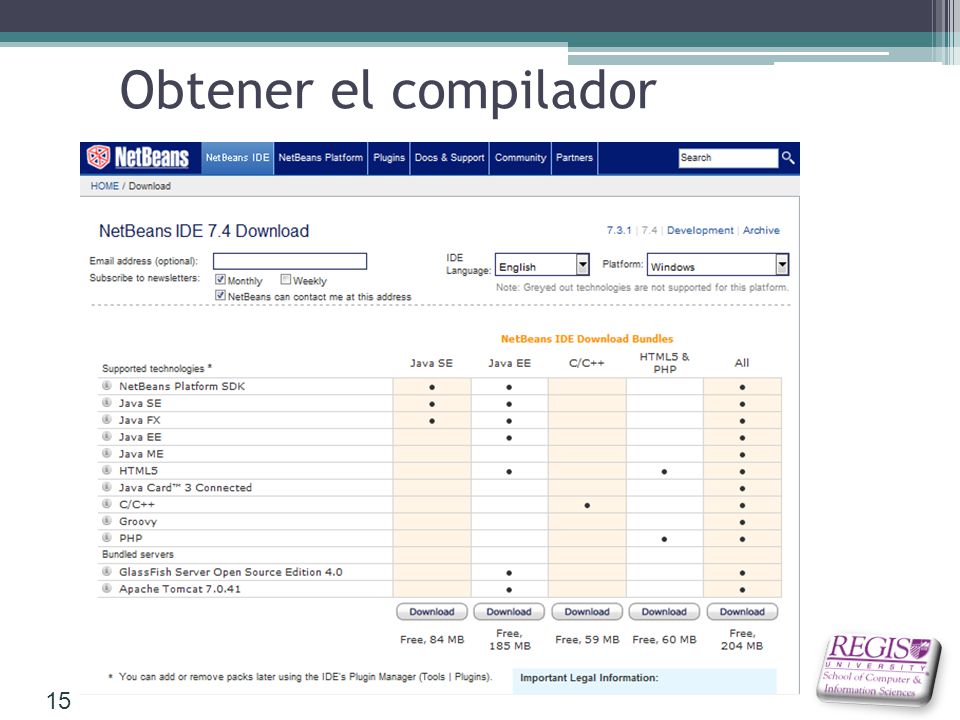
Task: Click the Java EE column header
Action: point(509,363)
